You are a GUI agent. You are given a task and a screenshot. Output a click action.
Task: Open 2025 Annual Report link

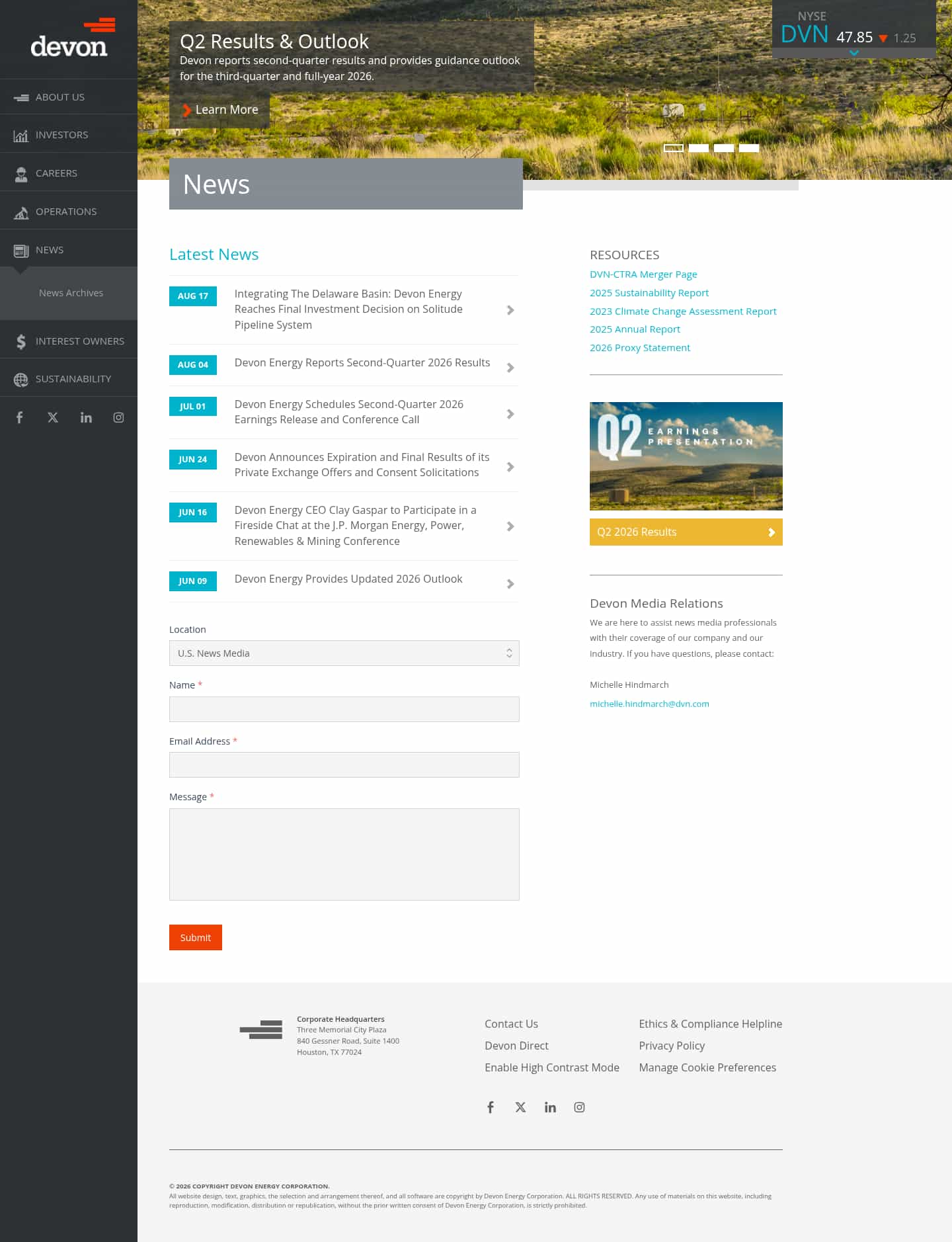pos(635,329)
